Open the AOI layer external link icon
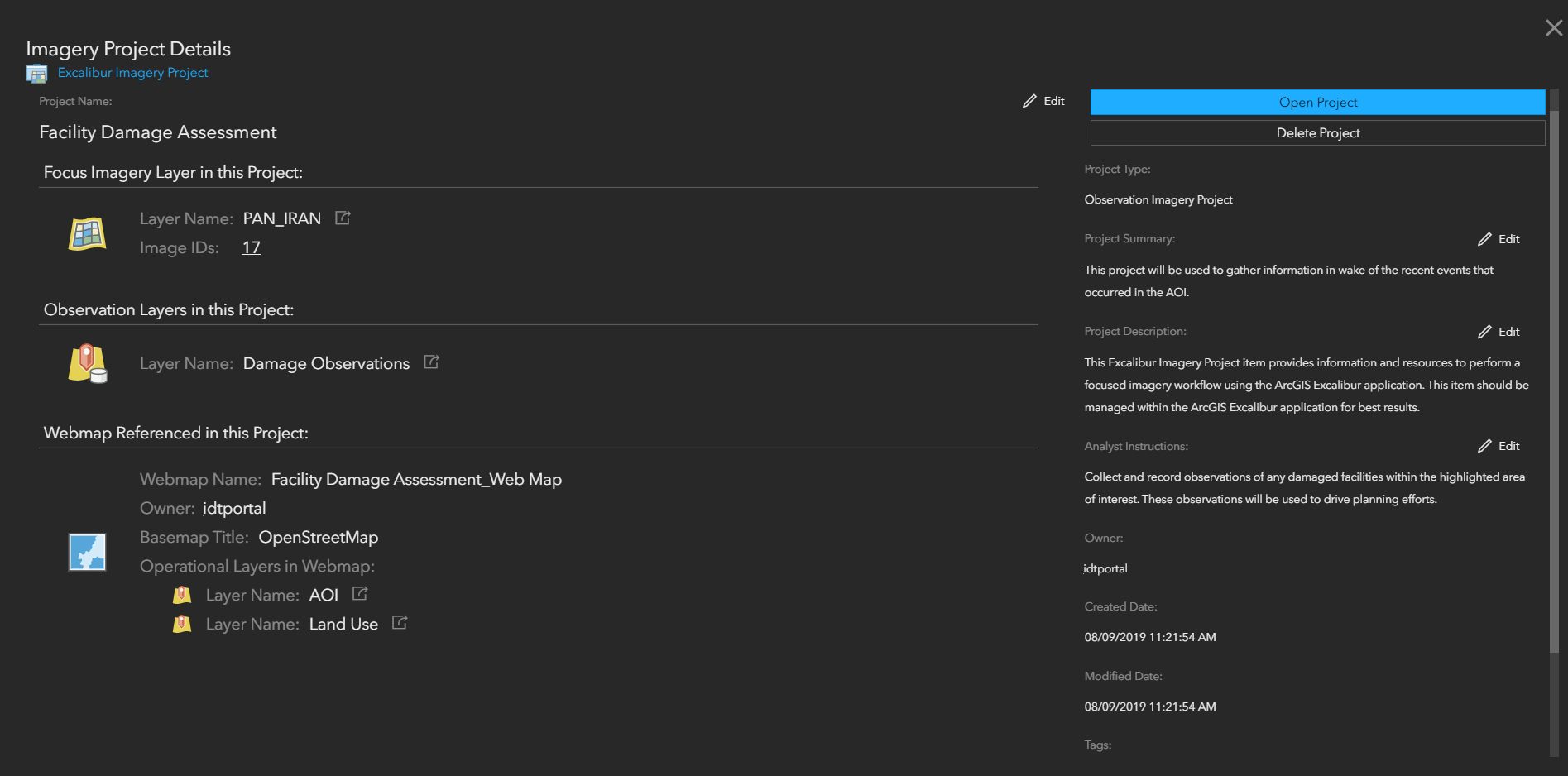Viewport: 1568px width, 776px height. (x=360, y=594)
